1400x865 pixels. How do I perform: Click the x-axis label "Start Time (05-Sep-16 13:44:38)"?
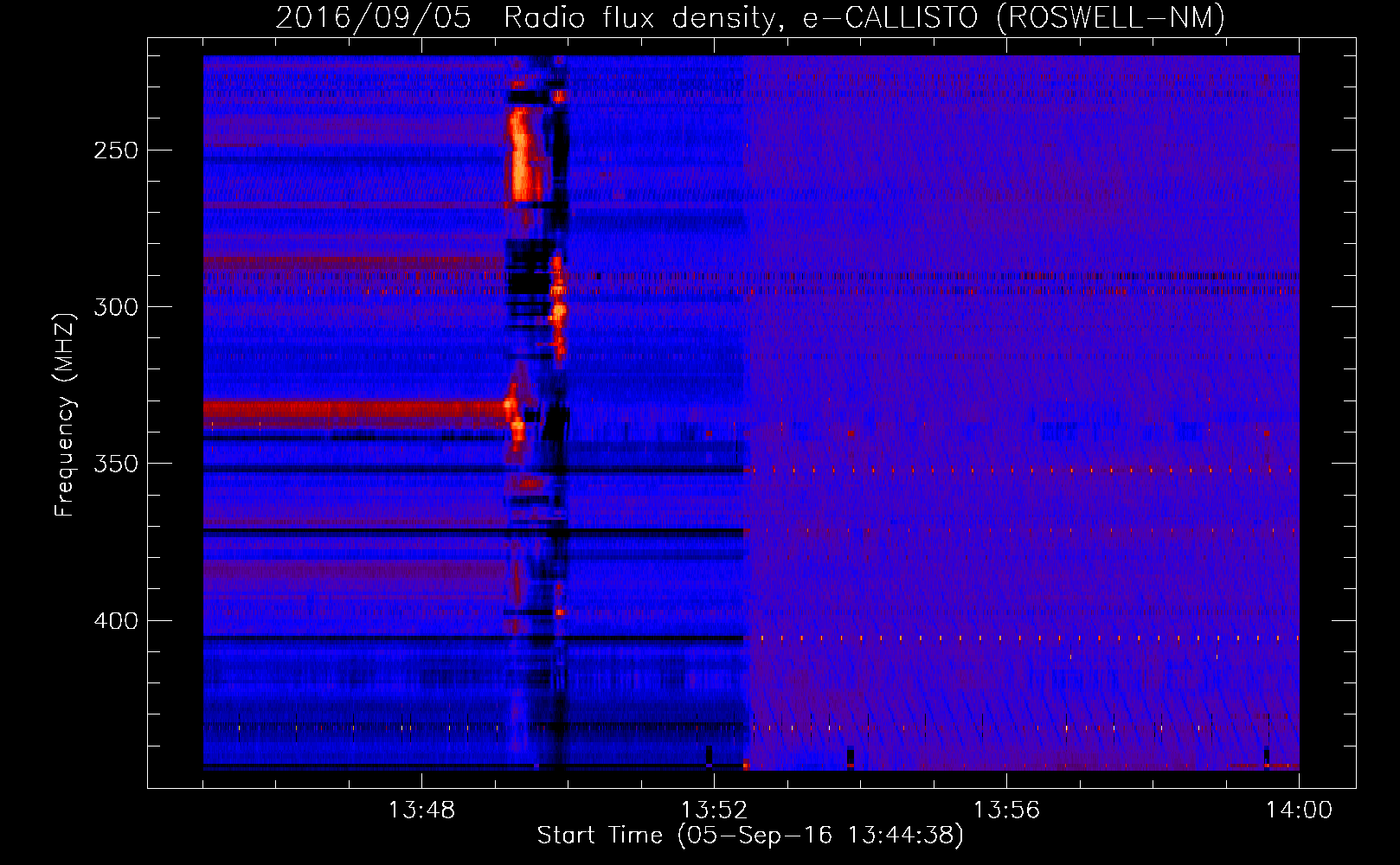750,836
